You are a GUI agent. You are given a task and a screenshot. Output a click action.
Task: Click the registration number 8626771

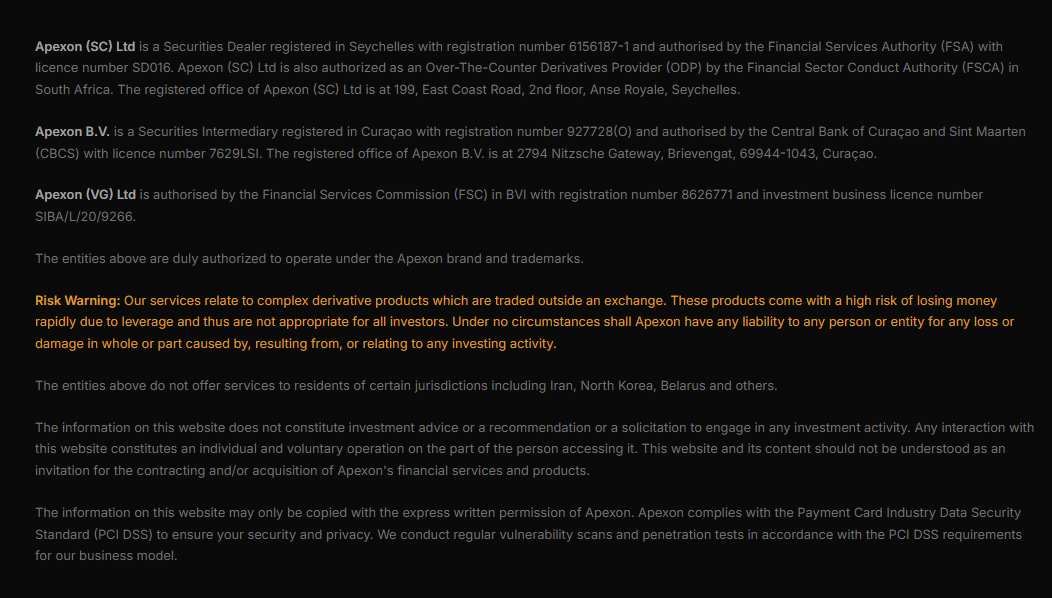point(707,195)
